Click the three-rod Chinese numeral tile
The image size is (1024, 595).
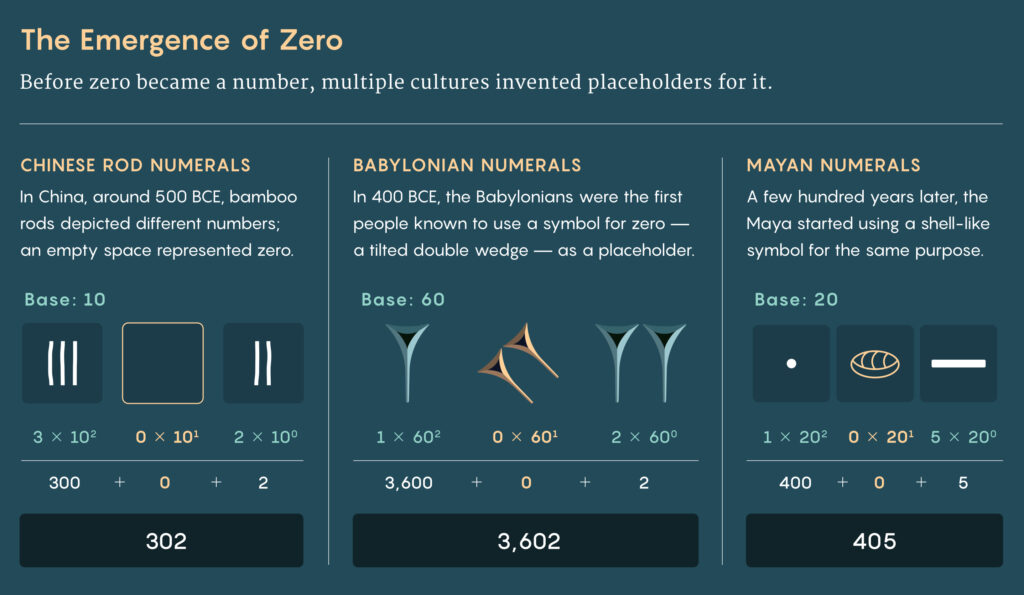(x=62, y=363)
